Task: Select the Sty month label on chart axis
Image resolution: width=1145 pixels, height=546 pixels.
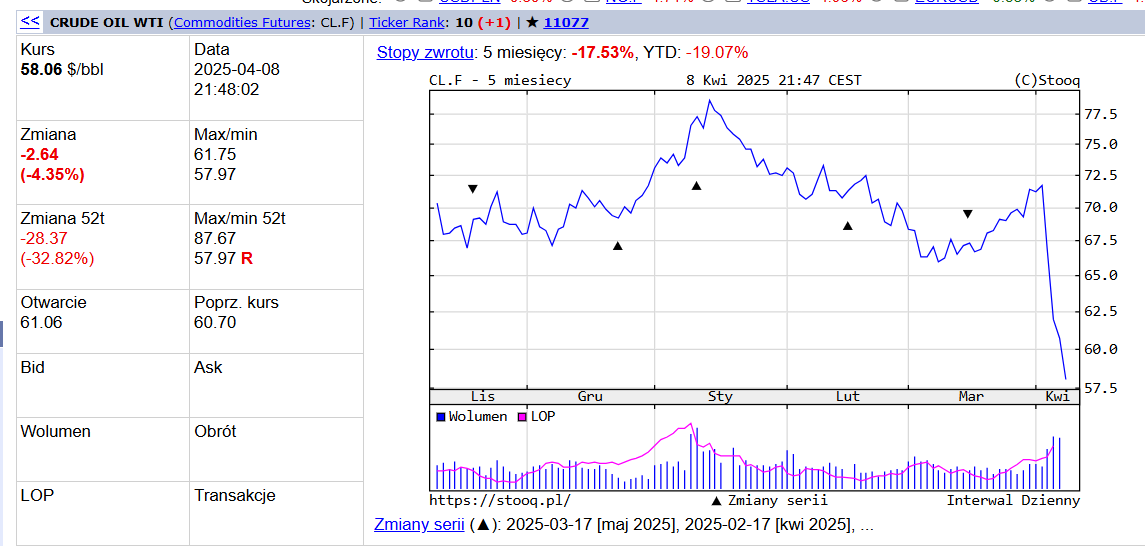Action: tap(720, 396)
